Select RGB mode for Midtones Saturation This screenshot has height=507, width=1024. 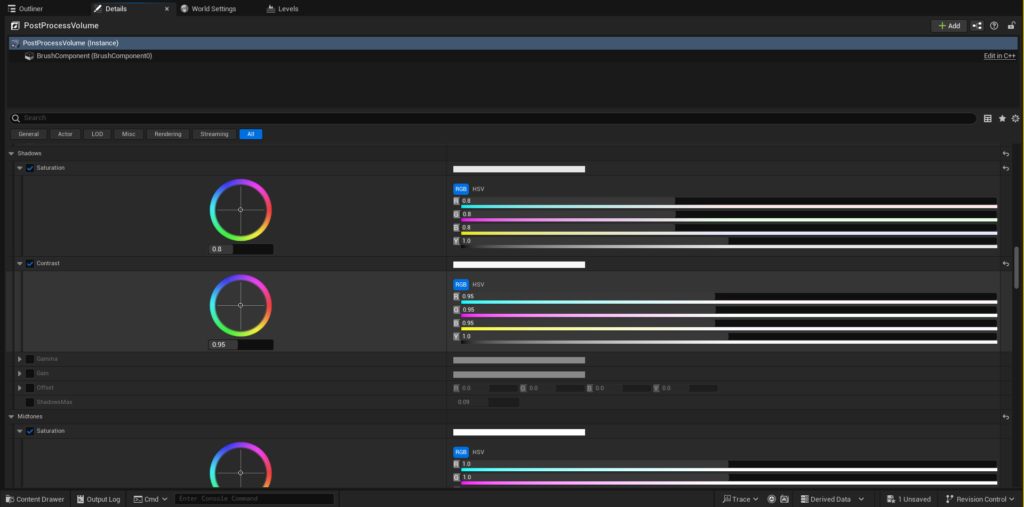pyautogui.click(x=461, y=452)
